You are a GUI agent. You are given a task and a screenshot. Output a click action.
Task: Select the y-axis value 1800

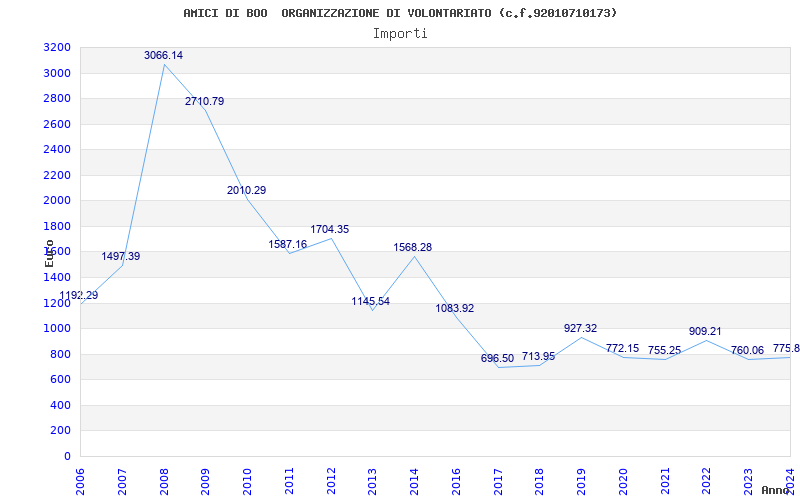coord(57,227)
